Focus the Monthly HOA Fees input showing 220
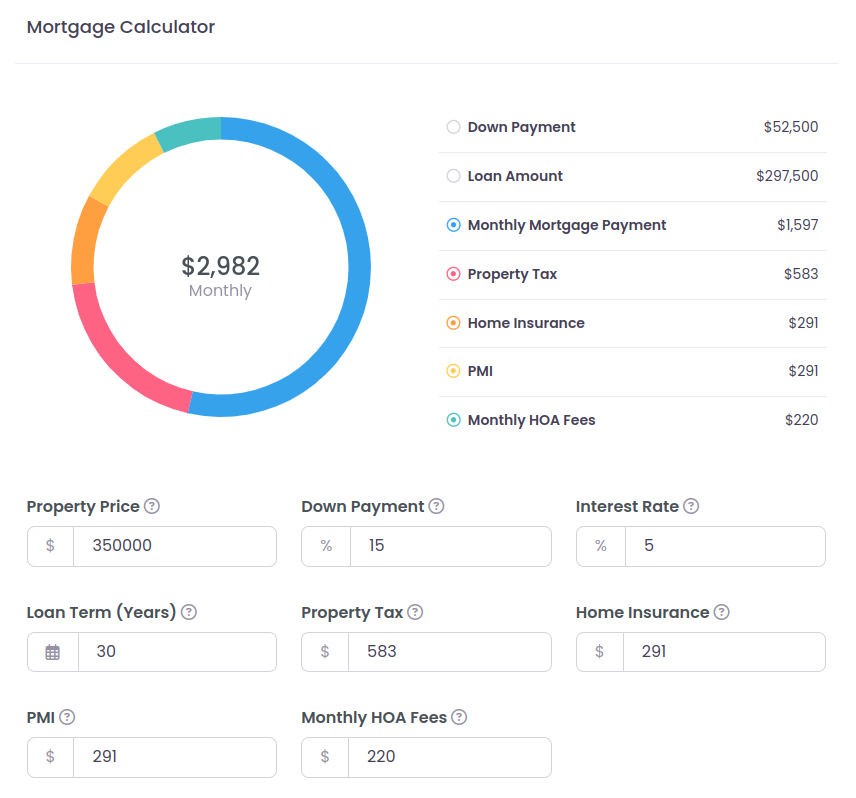This screenshot has height=798, width=856. [450, 757]
